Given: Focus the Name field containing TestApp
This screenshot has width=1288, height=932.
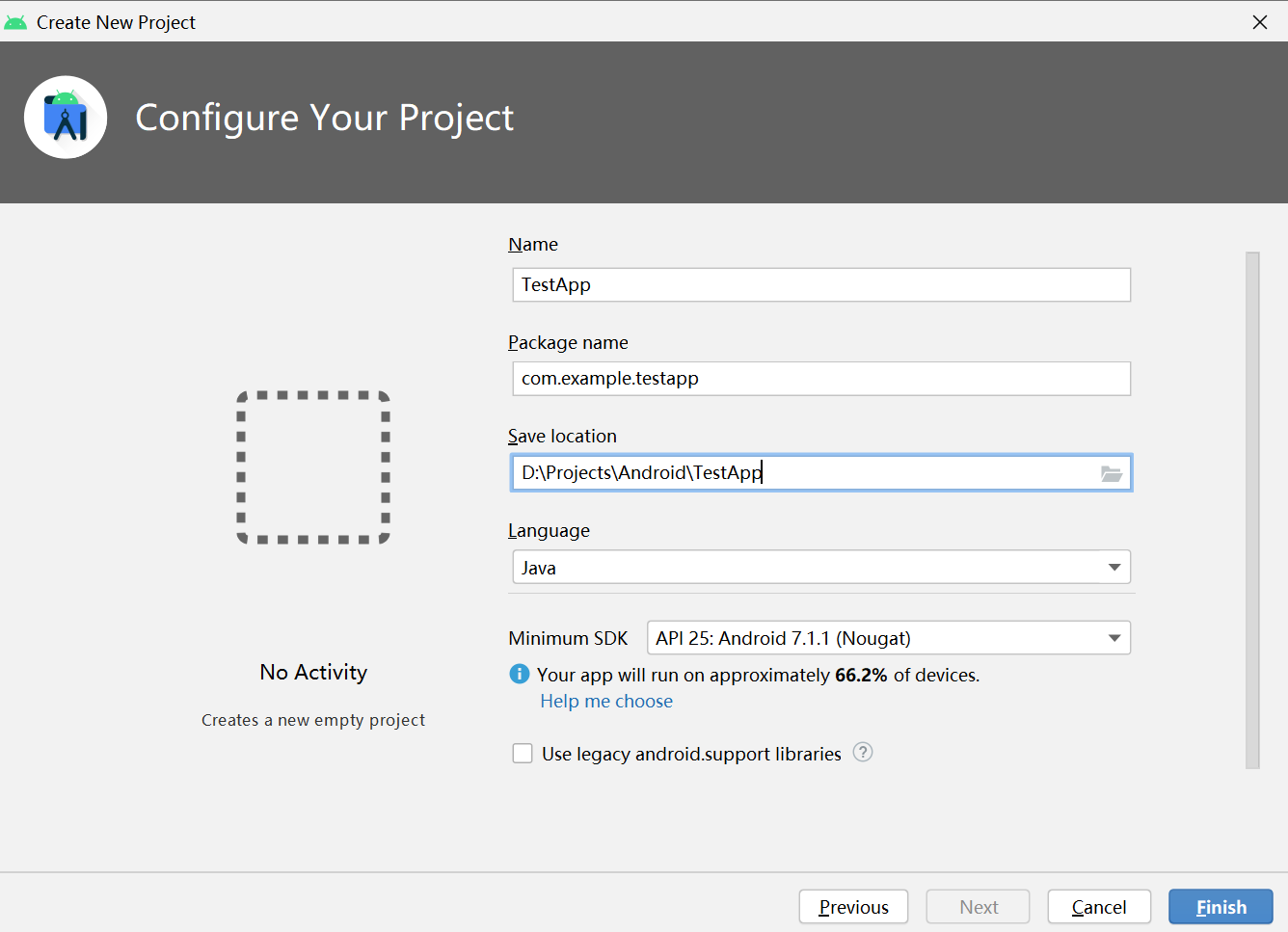Looking at the screenshot, I should (820, 285).
